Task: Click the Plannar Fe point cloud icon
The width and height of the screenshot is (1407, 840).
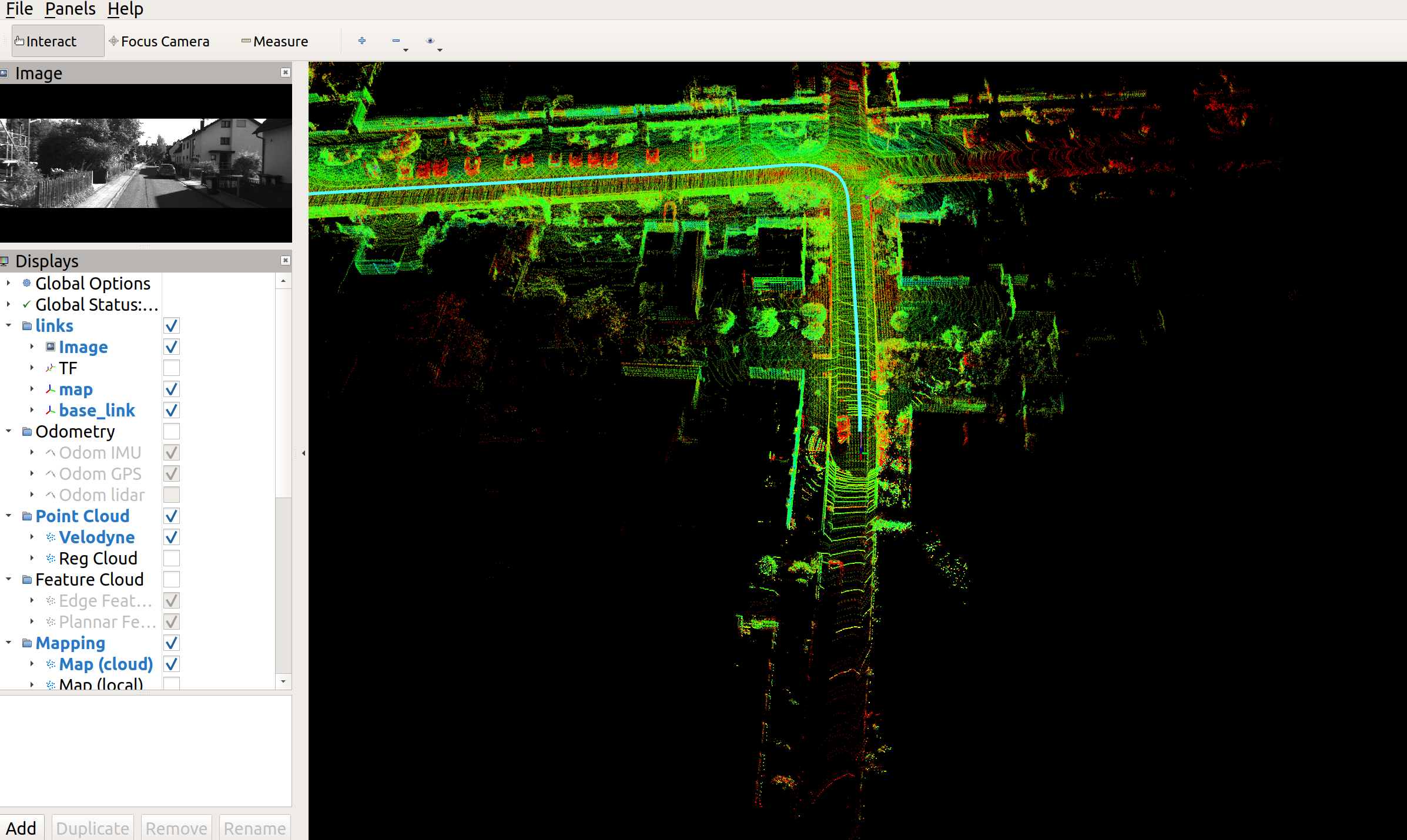Action: pyautogui.click(x=51, y=621)
